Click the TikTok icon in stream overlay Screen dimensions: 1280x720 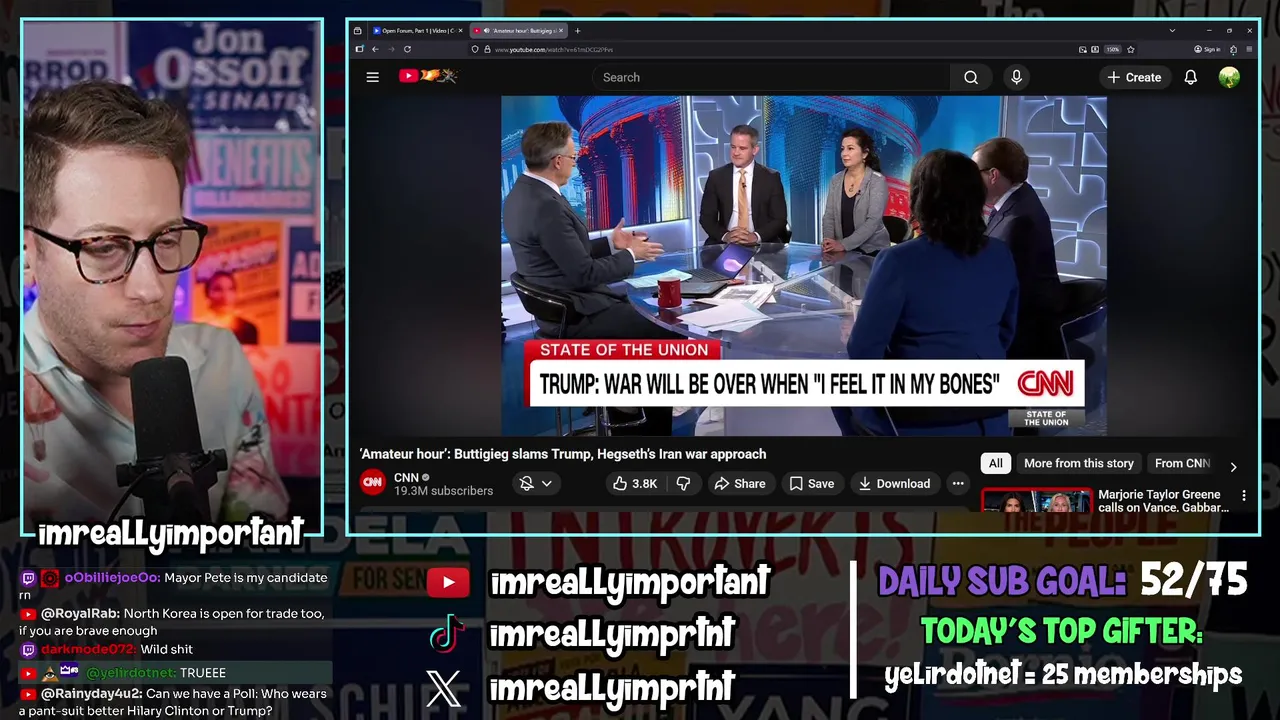(x=446, y=633)
